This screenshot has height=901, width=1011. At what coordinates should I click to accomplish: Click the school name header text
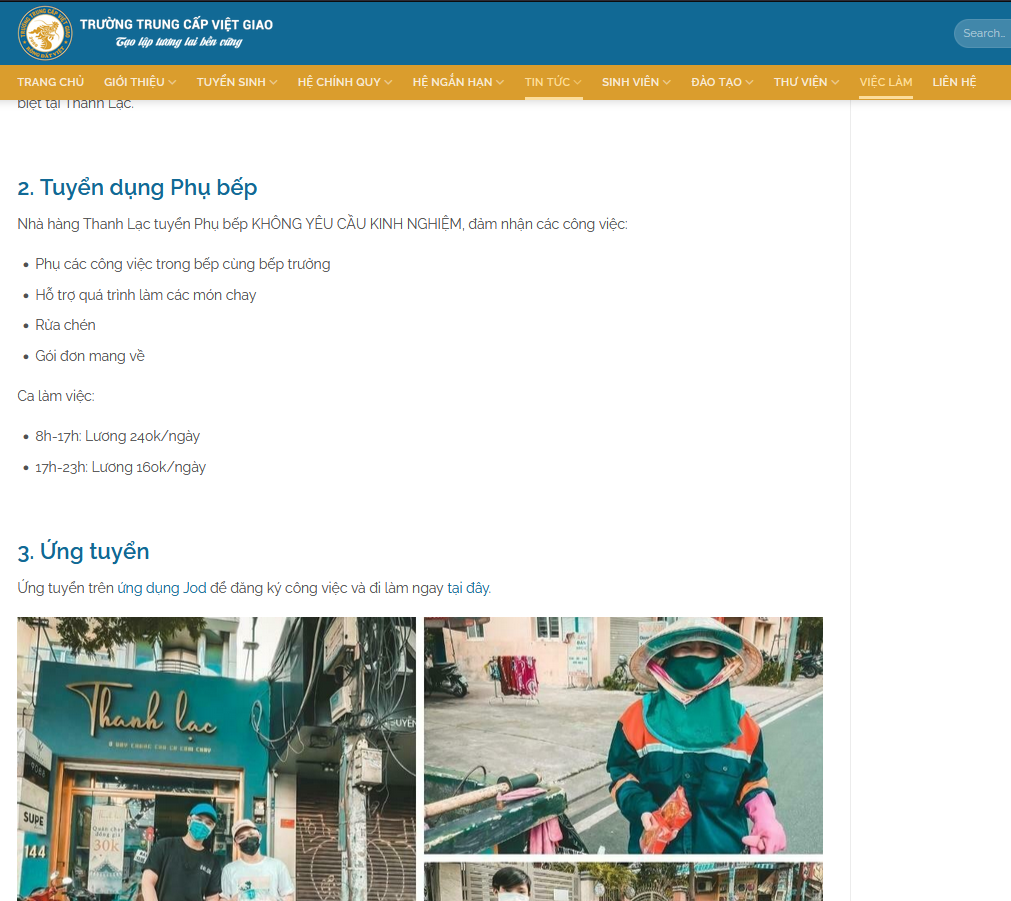[x=176, y=25]
